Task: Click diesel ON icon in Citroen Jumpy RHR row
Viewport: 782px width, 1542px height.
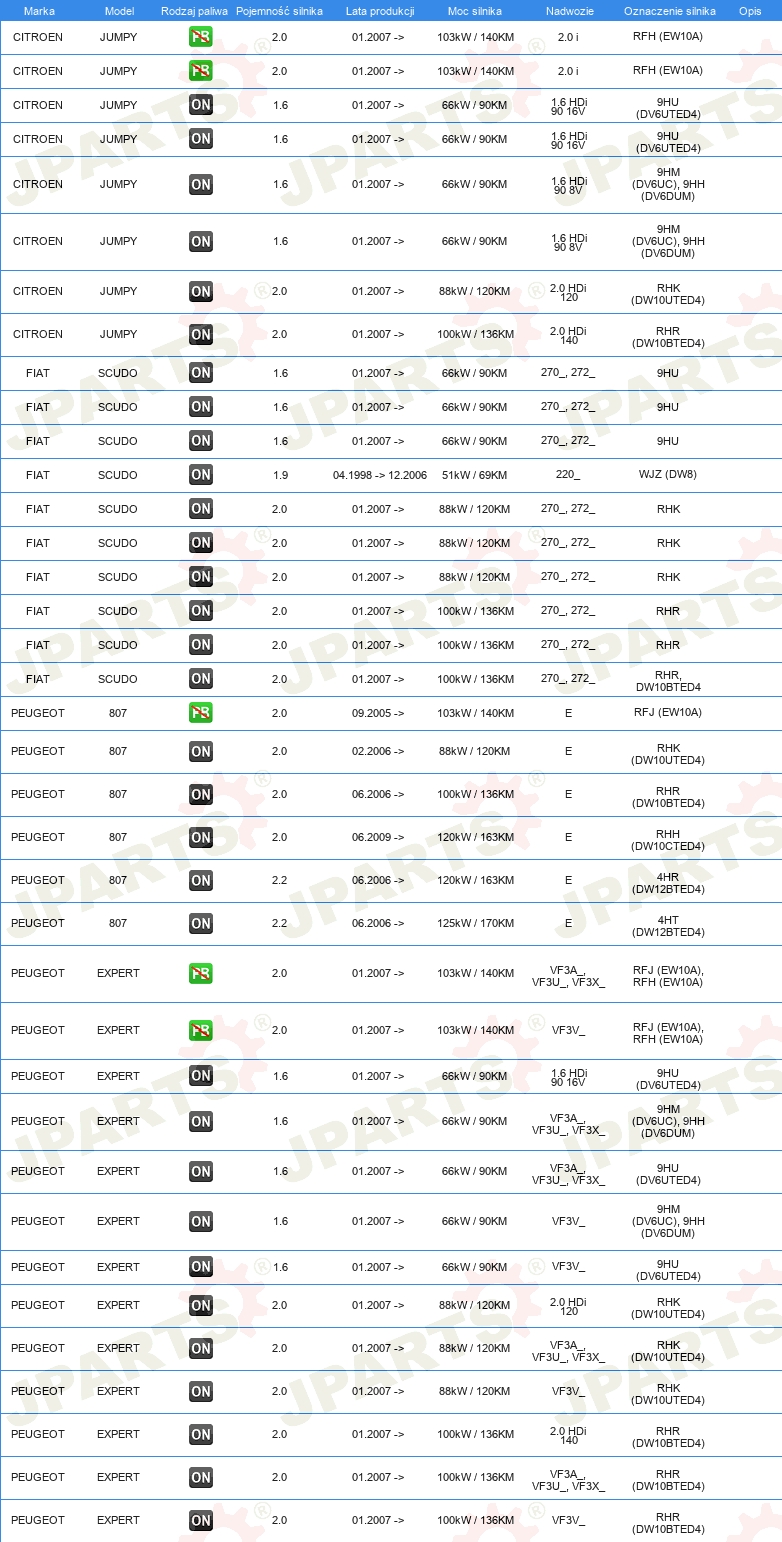Action: point(201,335)
